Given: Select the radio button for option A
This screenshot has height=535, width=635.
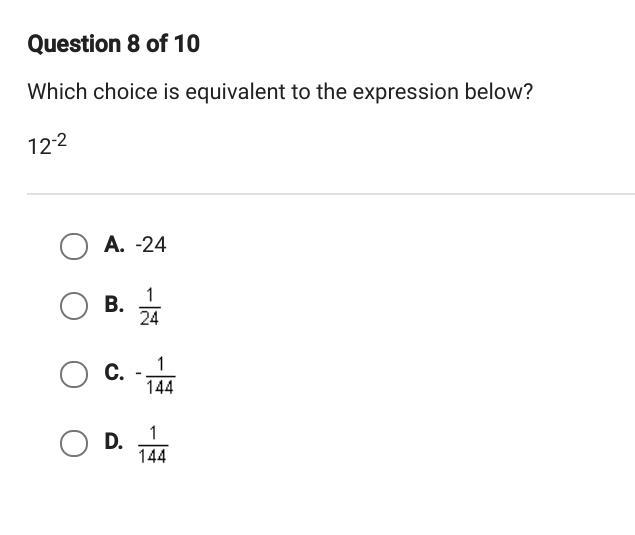Looking at the screenshot, I should pos(73,246).
